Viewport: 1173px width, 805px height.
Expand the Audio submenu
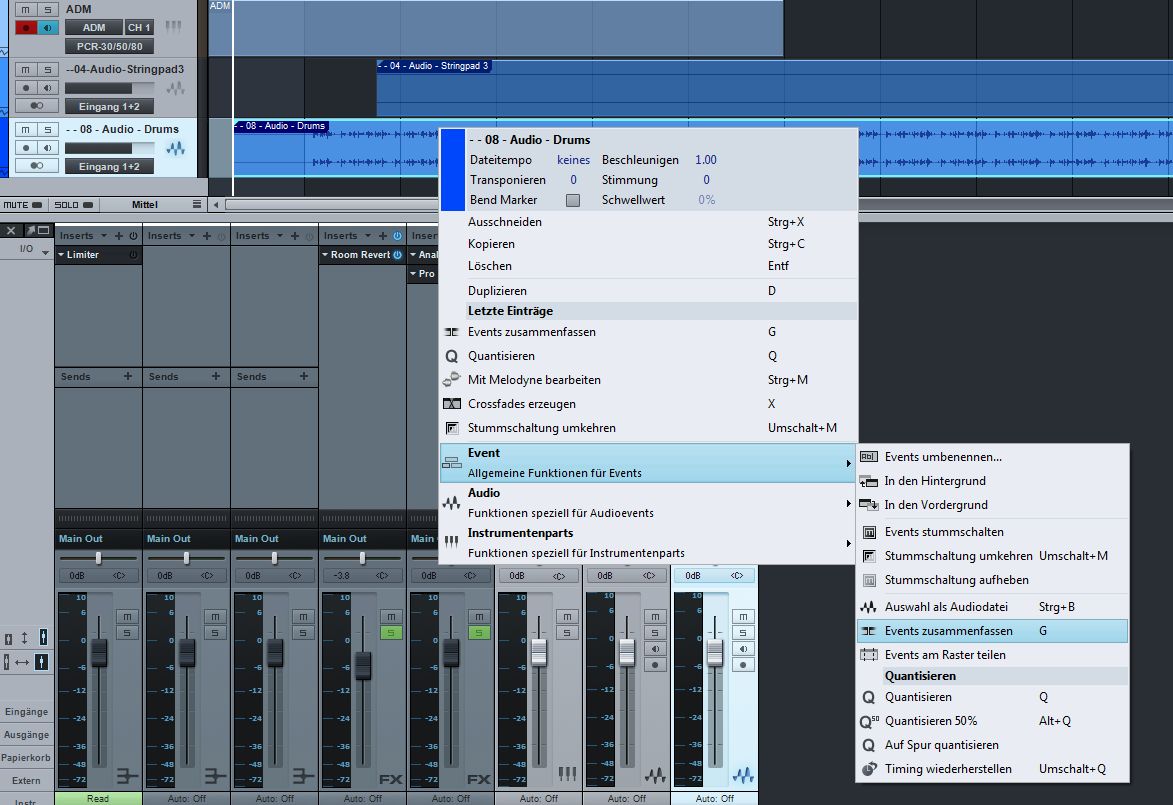(648, 503)
